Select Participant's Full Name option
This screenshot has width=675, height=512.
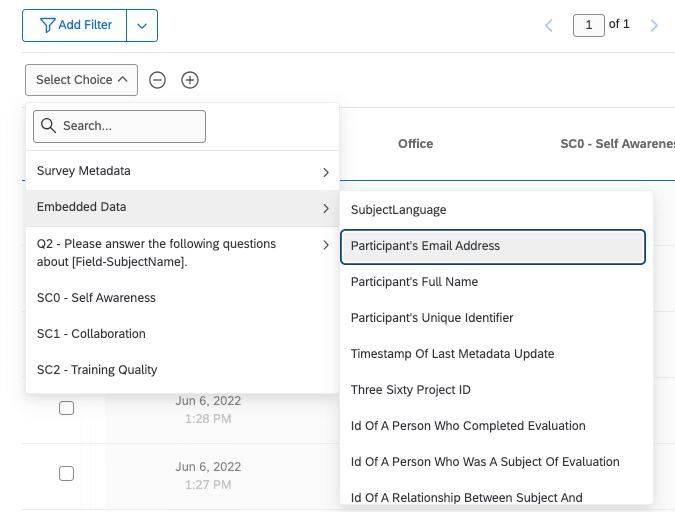pyautogui.click(x=414, y=282)
